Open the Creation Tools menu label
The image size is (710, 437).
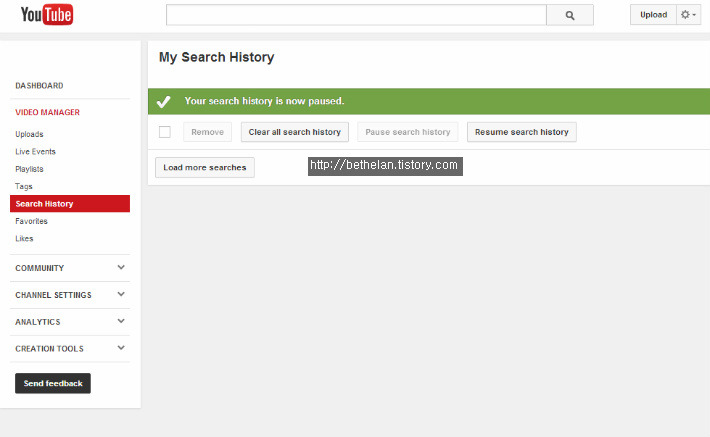[x=49, y=349]
